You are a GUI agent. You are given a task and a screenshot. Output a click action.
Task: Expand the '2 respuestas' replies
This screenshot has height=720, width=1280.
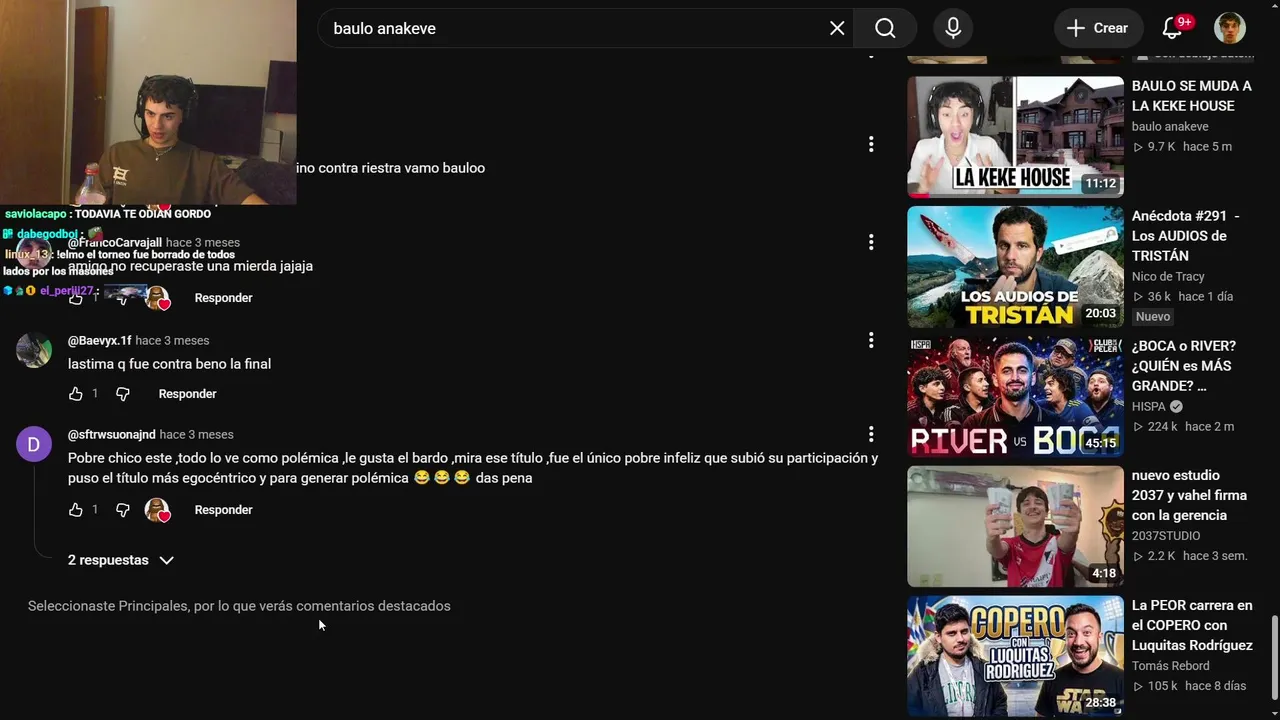coord(121,560)
